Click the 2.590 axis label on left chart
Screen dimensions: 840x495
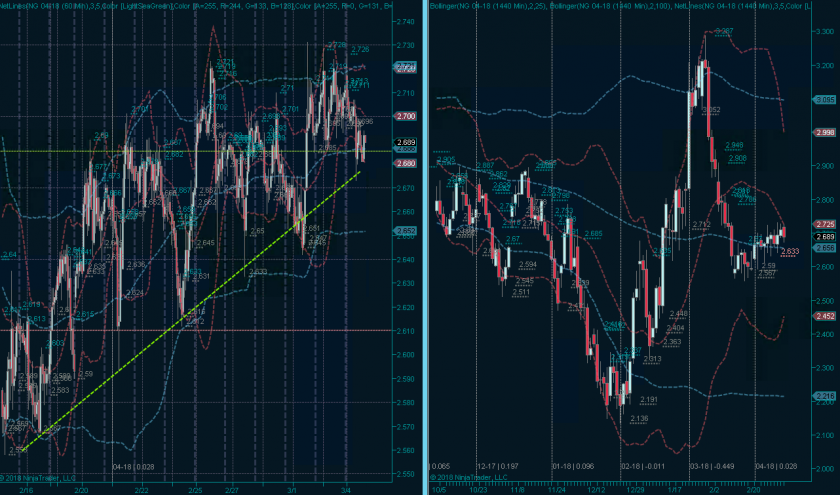click(x=406, y=379)
